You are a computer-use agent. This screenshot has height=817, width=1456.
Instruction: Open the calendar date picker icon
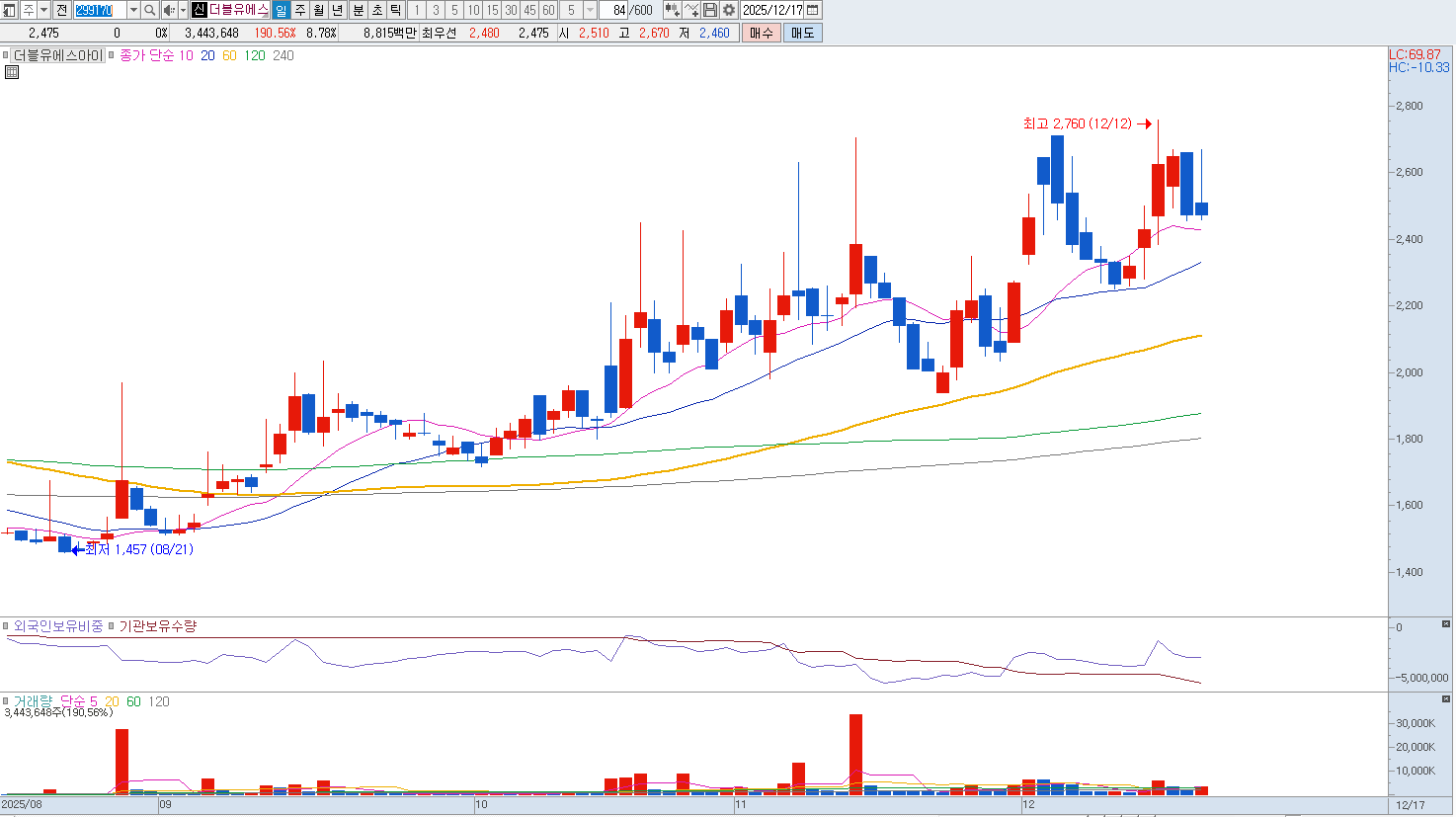(x=812, y=10)
